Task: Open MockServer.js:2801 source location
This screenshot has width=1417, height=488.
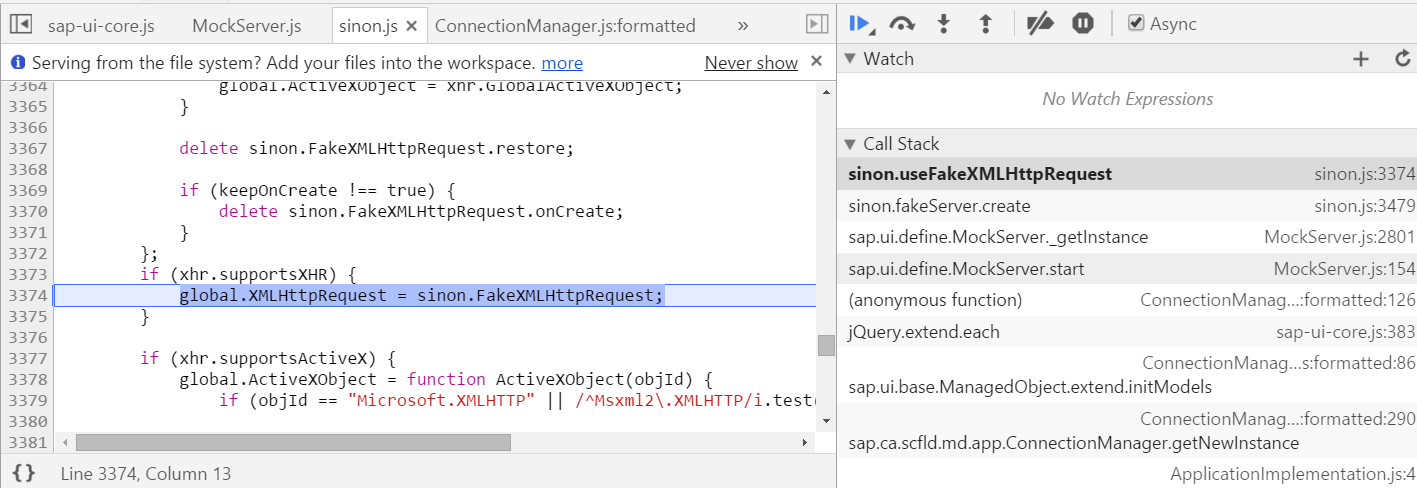Action: (1340, 237)
